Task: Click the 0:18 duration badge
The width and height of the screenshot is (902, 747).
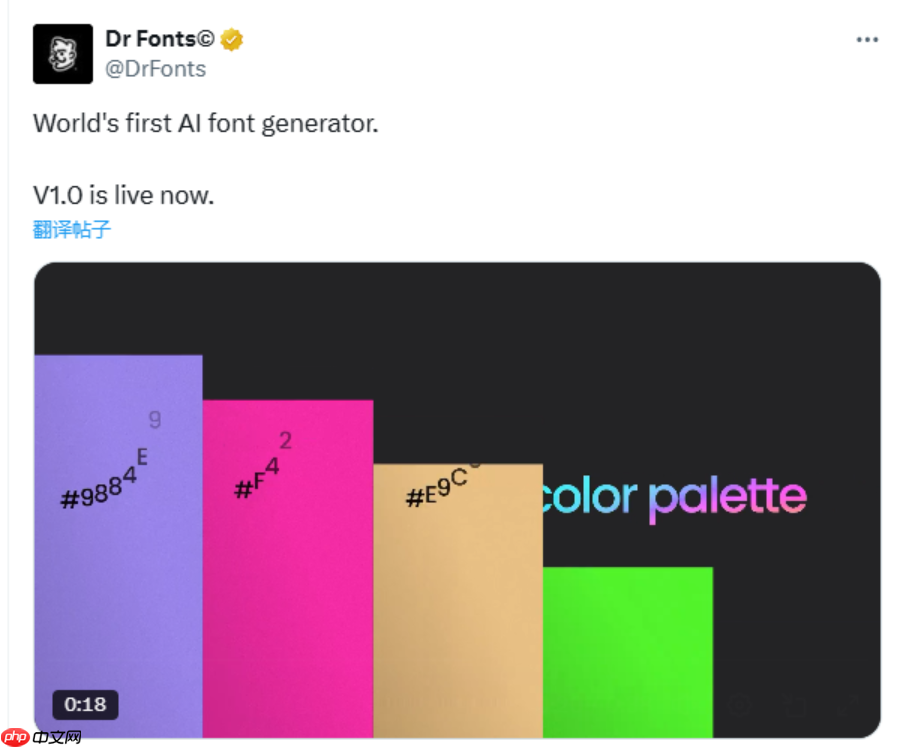Action: pyautogui.click(x=86, y=705)
